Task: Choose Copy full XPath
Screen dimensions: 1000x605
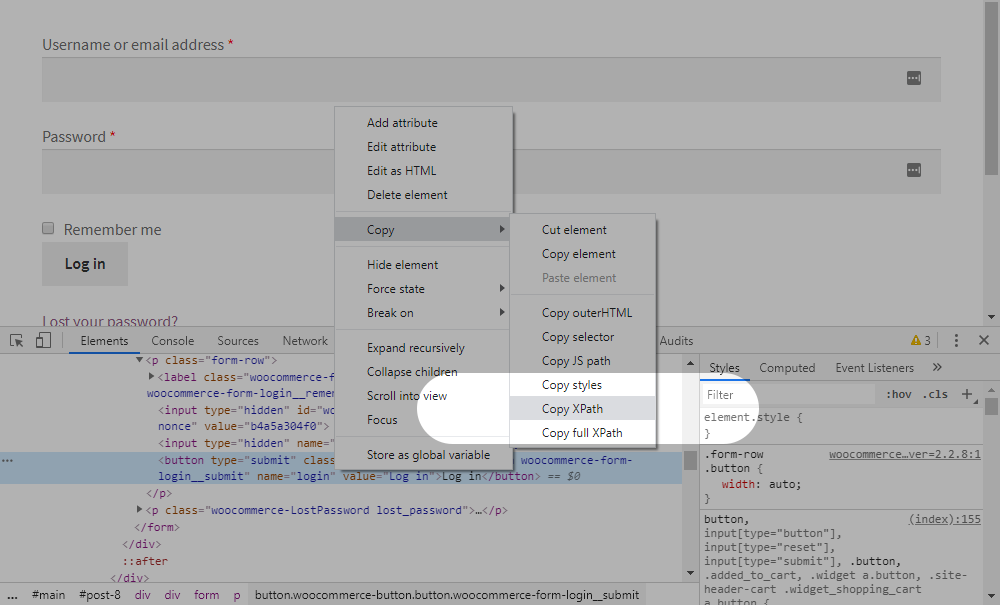Action: 583,433
